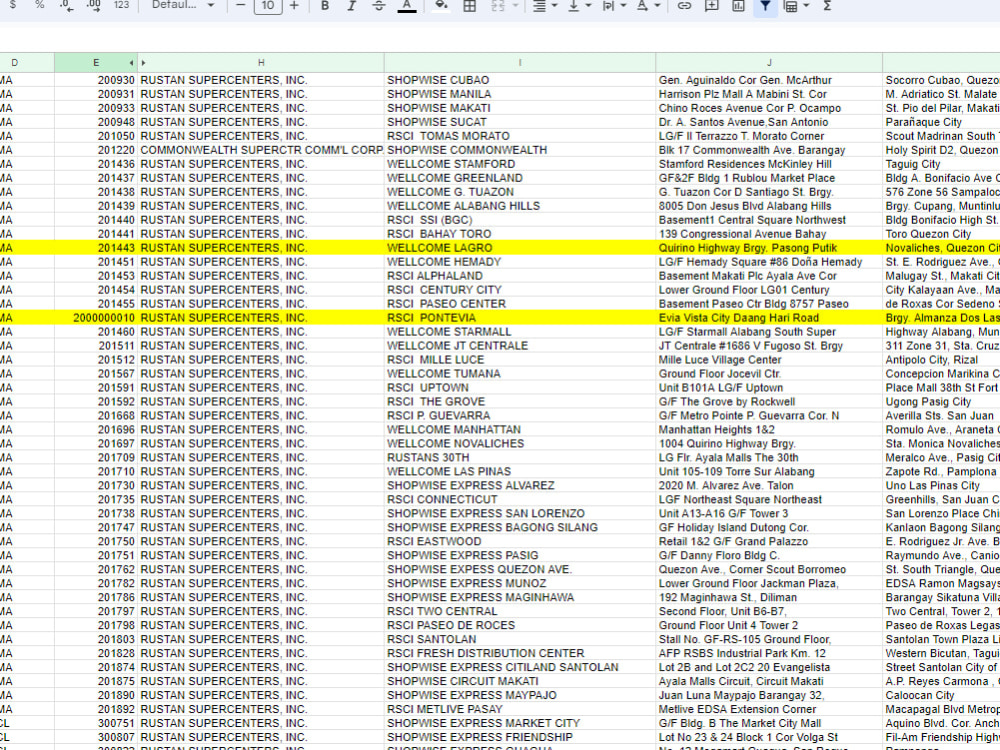Open the text rotation dropdown
Viewport: 1000px width, 750px height.
648,6
